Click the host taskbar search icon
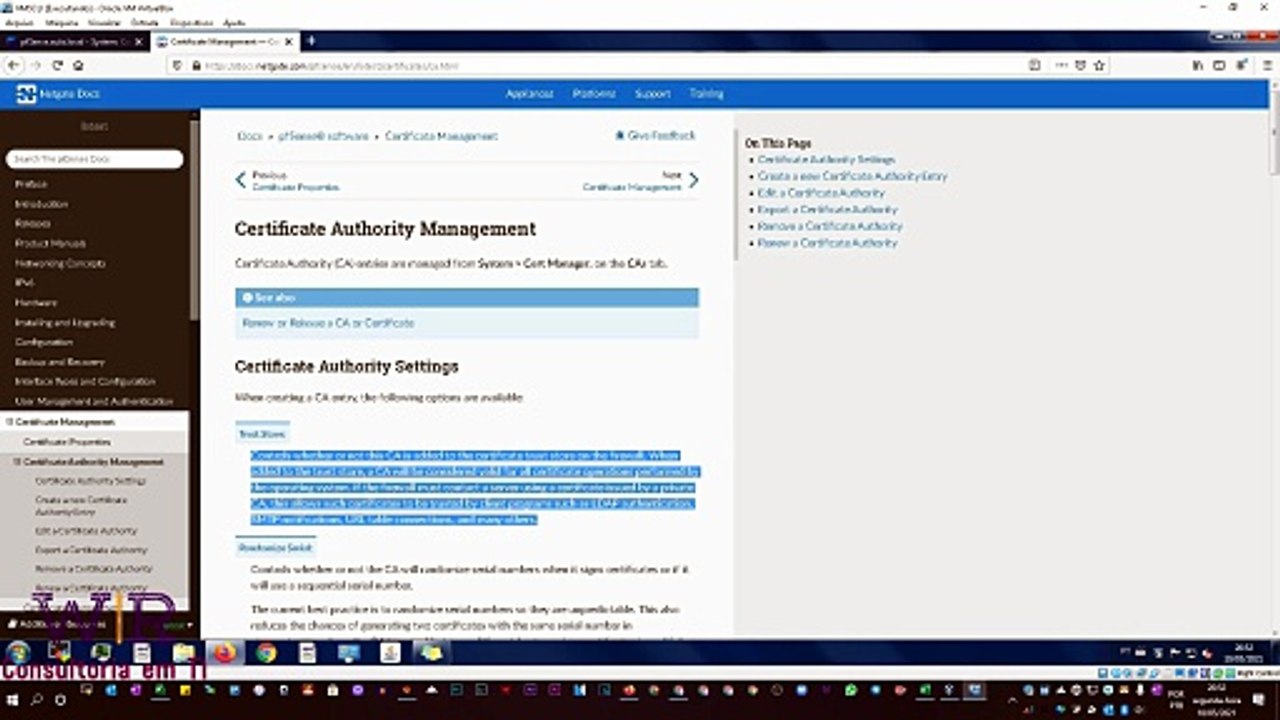The image size is (1280, 720). 37,700
